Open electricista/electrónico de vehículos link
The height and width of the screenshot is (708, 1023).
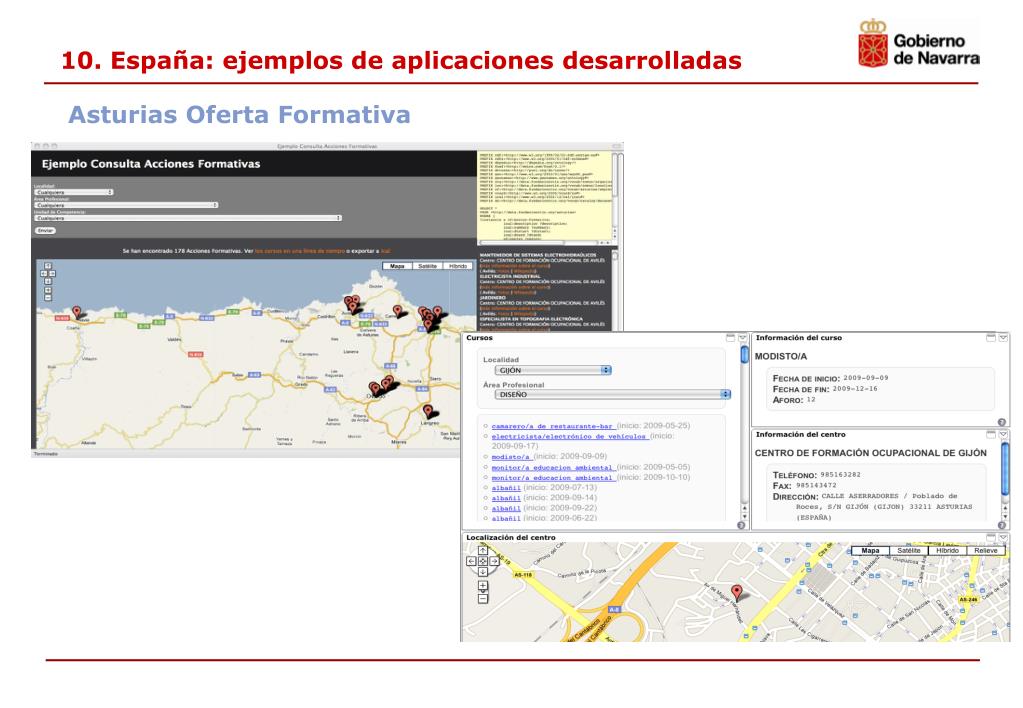570,437
